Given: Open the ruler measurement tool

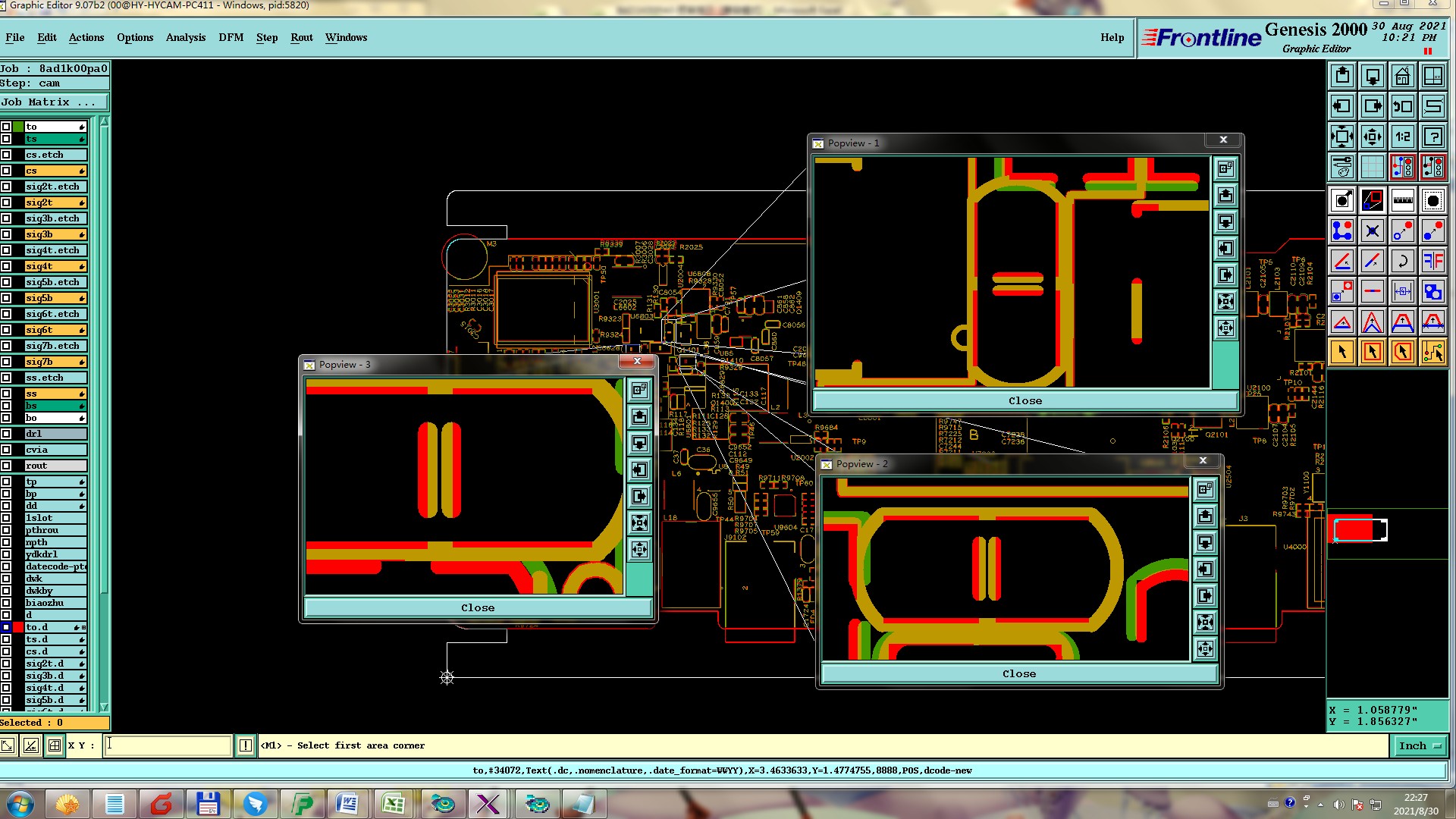Looking at the screenshot, I should (1402, 201).
